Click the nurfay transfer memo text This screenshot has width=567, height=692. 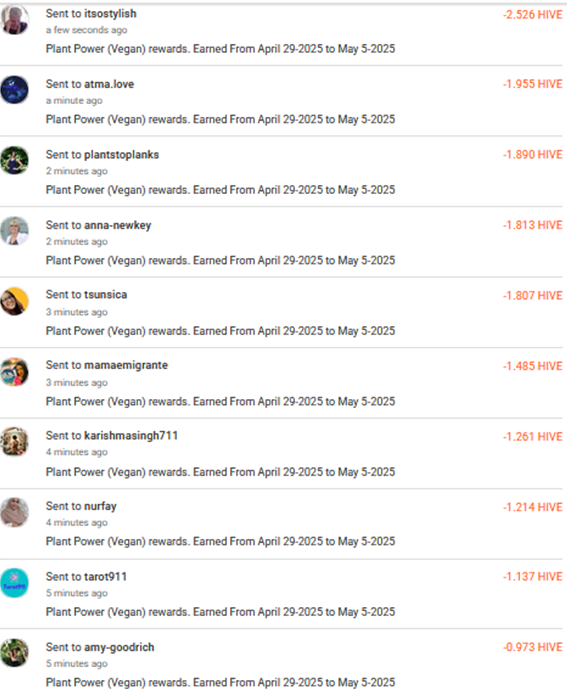point(220,542)
